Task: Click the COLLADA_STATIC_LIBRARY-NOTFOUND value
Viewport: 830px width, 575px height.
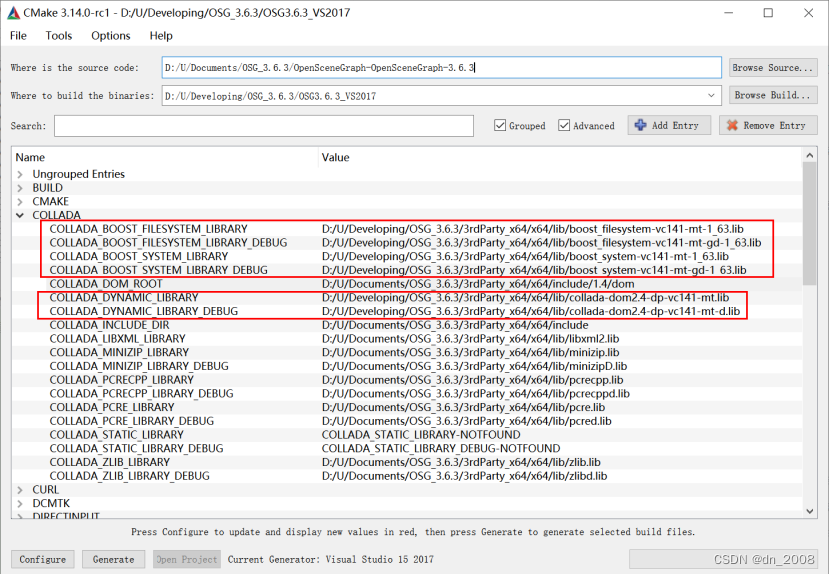Action: (421, 435)
